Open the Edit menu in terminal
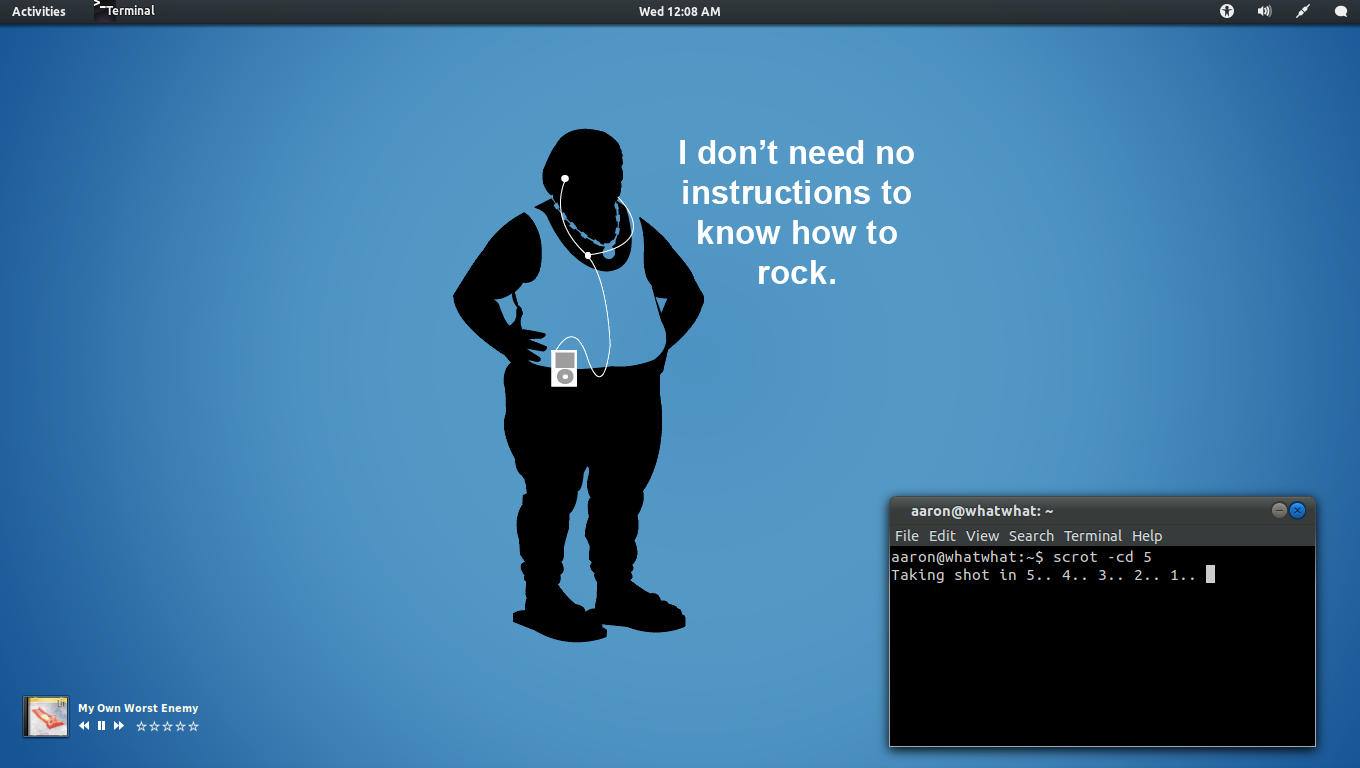This screenshot has height=768, width=1360. pos(942,536)
